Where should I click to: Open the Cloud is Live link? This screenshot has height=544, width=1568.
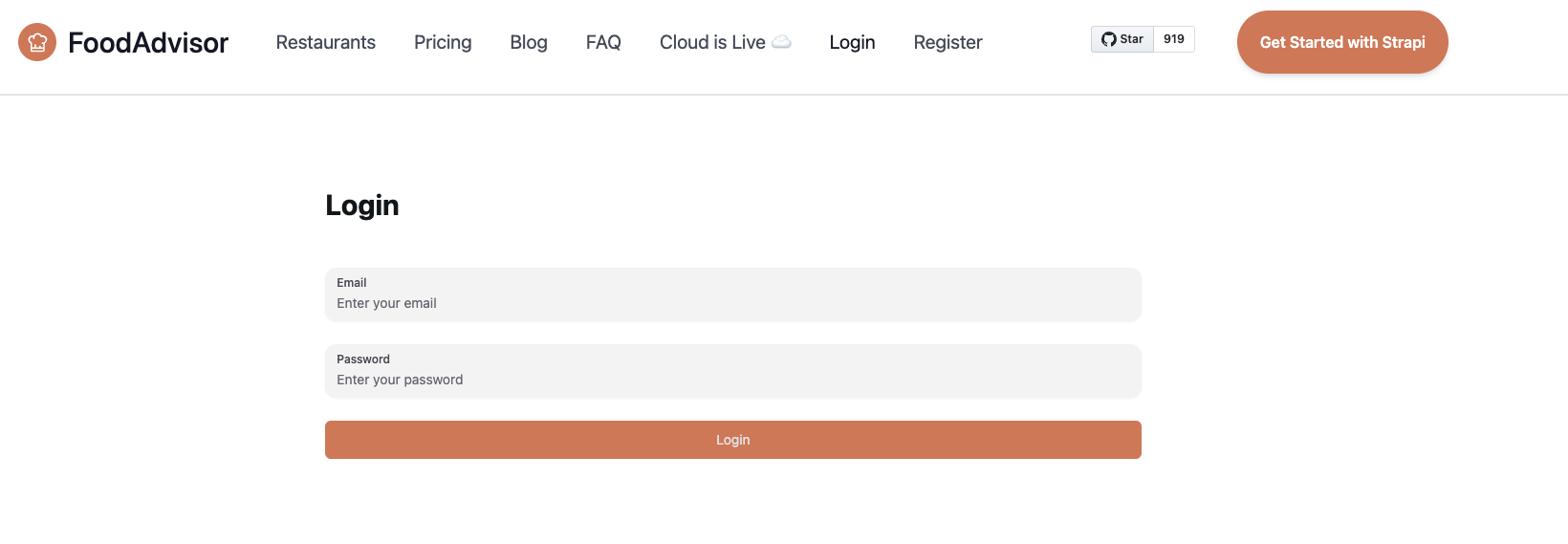(712, 42)
